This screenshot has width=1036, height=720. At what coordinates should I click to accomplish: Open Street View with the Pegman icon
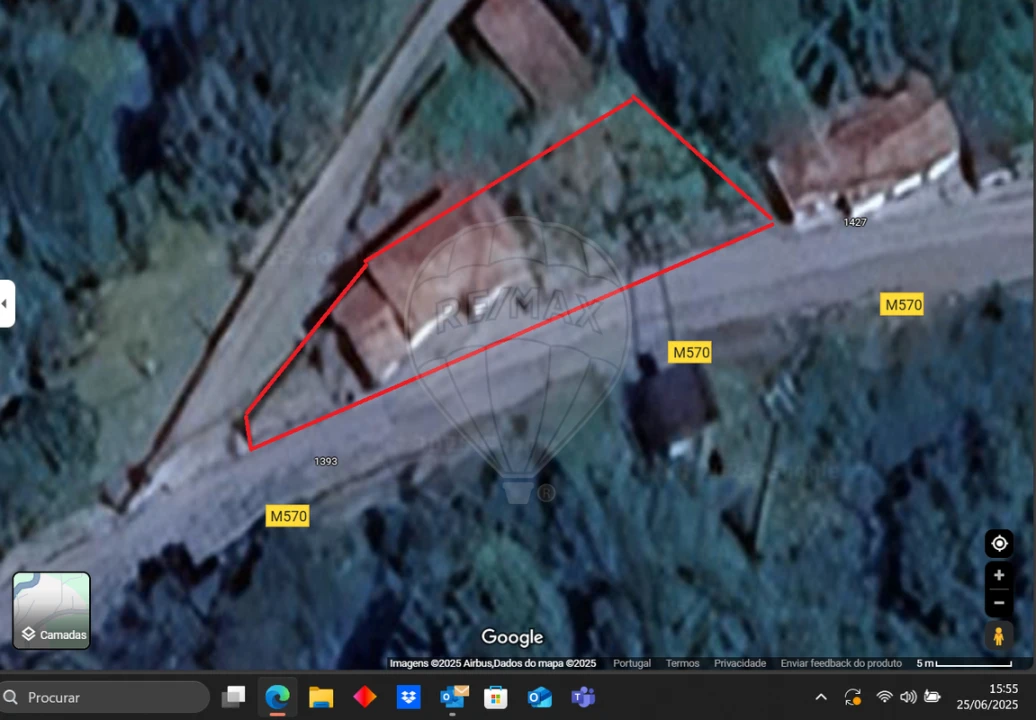[999, 635]
